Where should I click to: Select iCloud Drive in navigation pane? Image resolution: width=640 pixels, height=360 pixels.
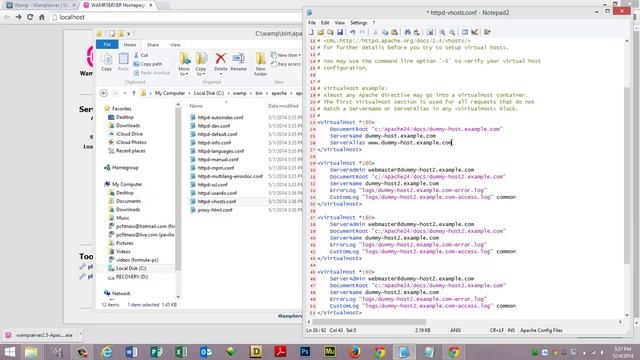(129, 134)
